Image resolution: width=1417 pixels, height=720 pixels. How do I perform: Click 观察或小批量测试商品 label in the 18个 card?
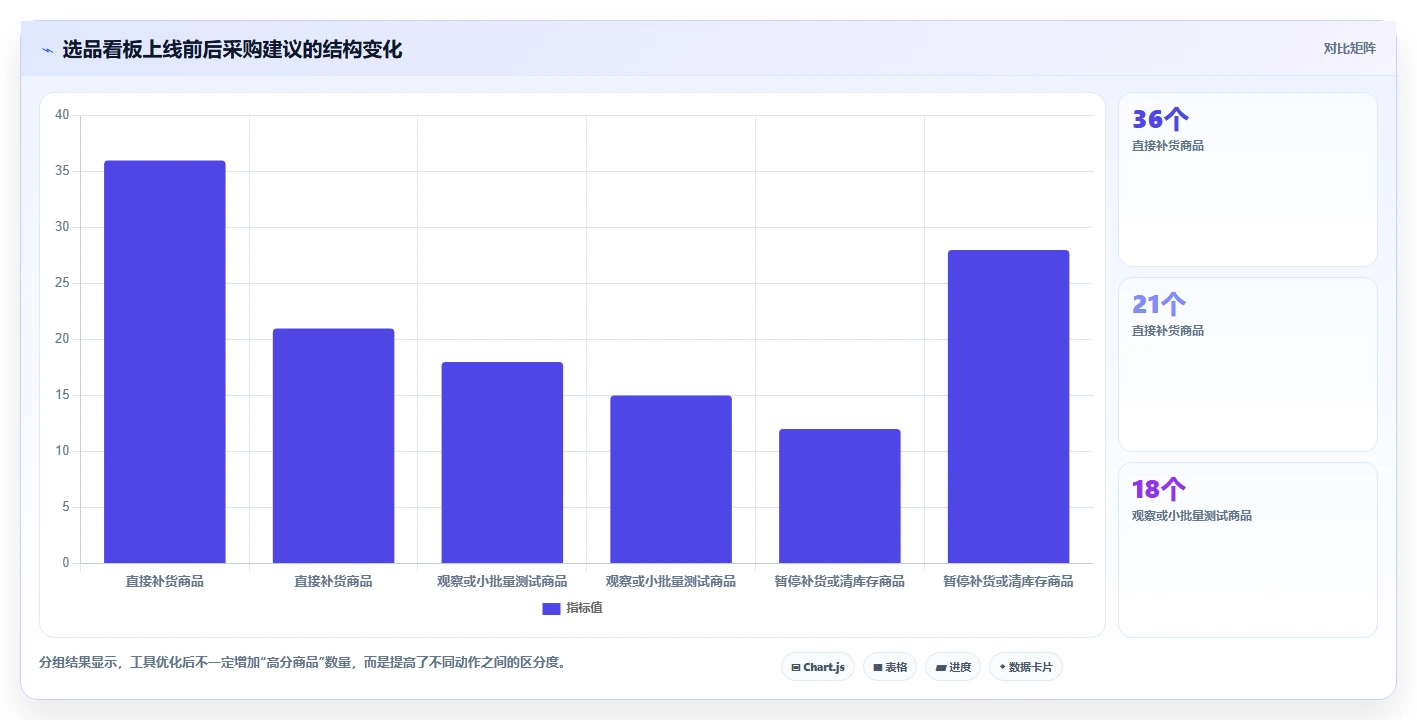(1192, 516)
